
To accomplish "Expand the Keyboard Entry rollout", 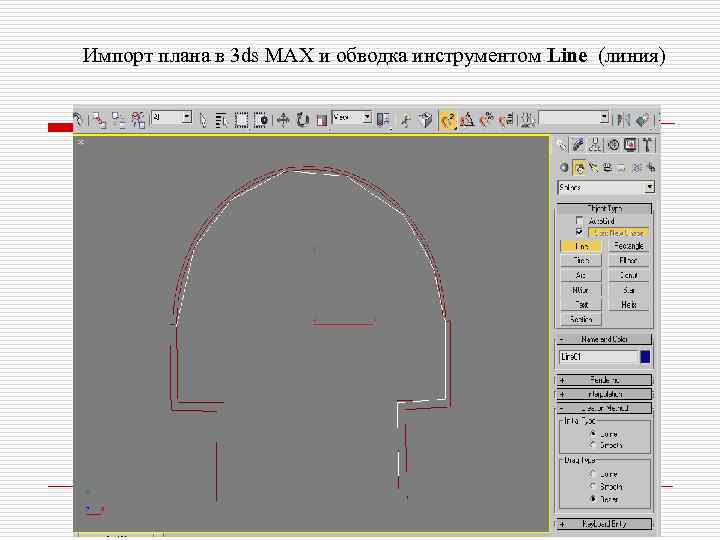I will tap(604, 523).
